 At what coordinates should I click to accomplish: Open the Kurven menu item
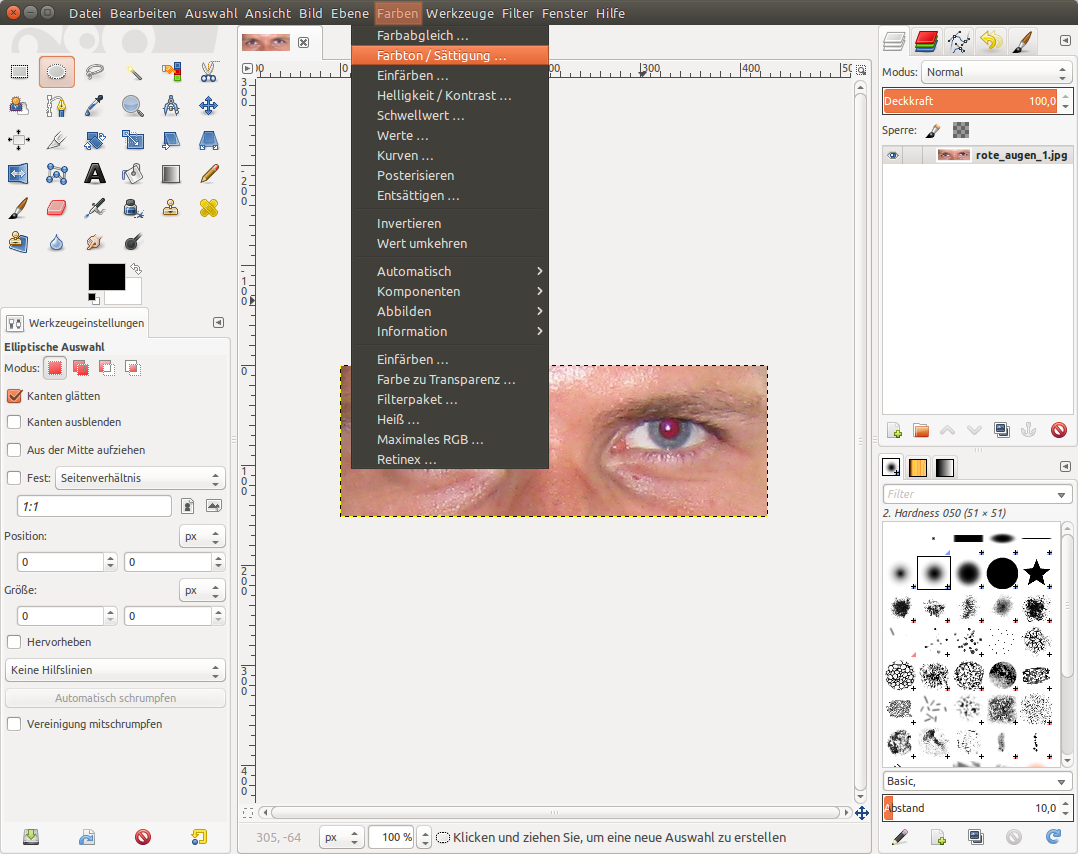[405, 156]
